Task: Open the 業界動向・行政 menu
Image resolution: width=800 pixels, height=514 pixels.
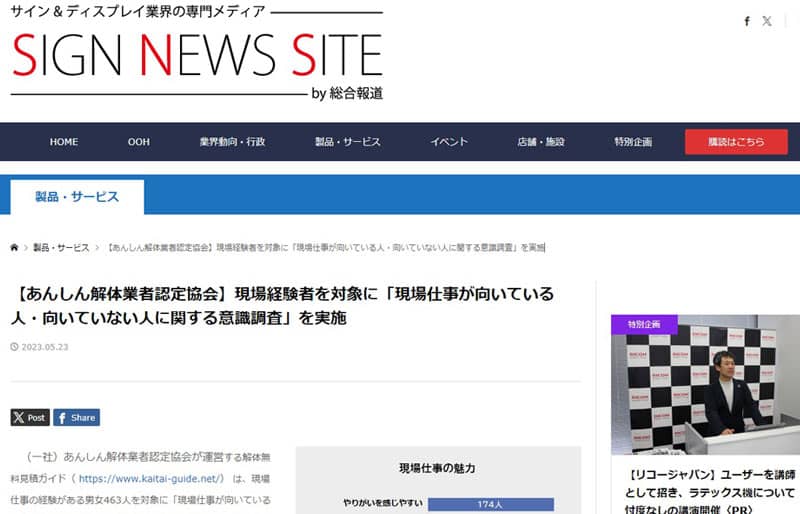Action: tap(232, 142)
